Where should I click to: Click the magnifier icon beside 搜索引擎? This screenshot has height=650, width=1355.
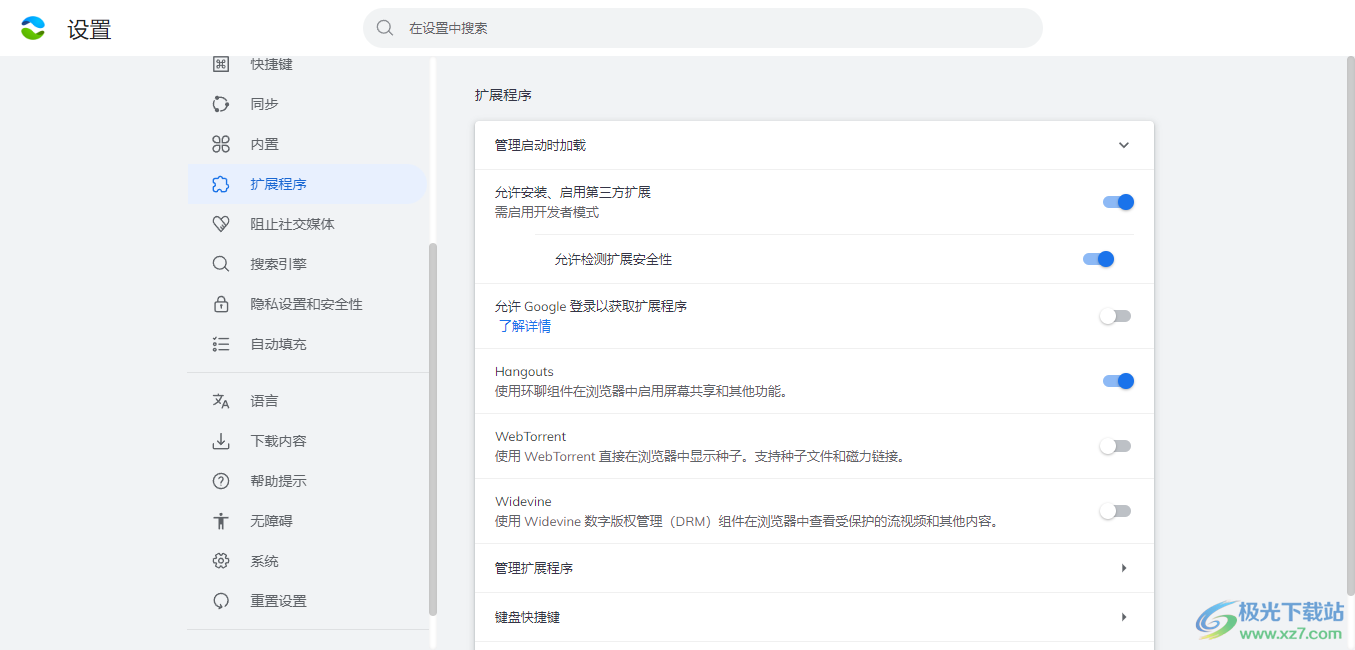[x=221, y=264]
